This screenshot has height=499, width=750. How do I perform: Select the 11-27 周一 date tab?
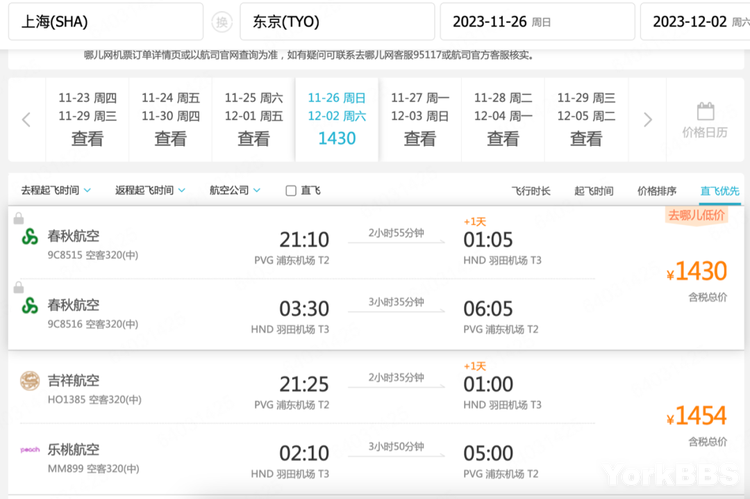point(420,118)
